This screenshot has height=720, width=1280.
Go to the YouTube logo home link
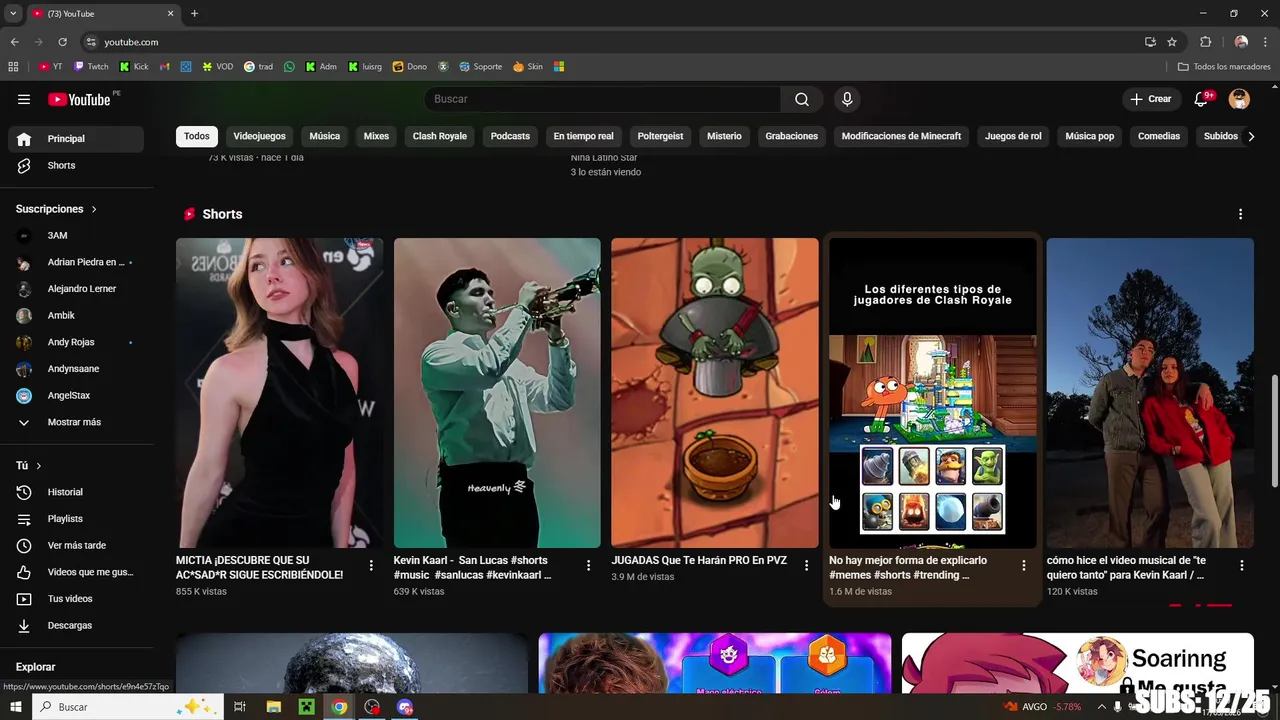point(79,99)
